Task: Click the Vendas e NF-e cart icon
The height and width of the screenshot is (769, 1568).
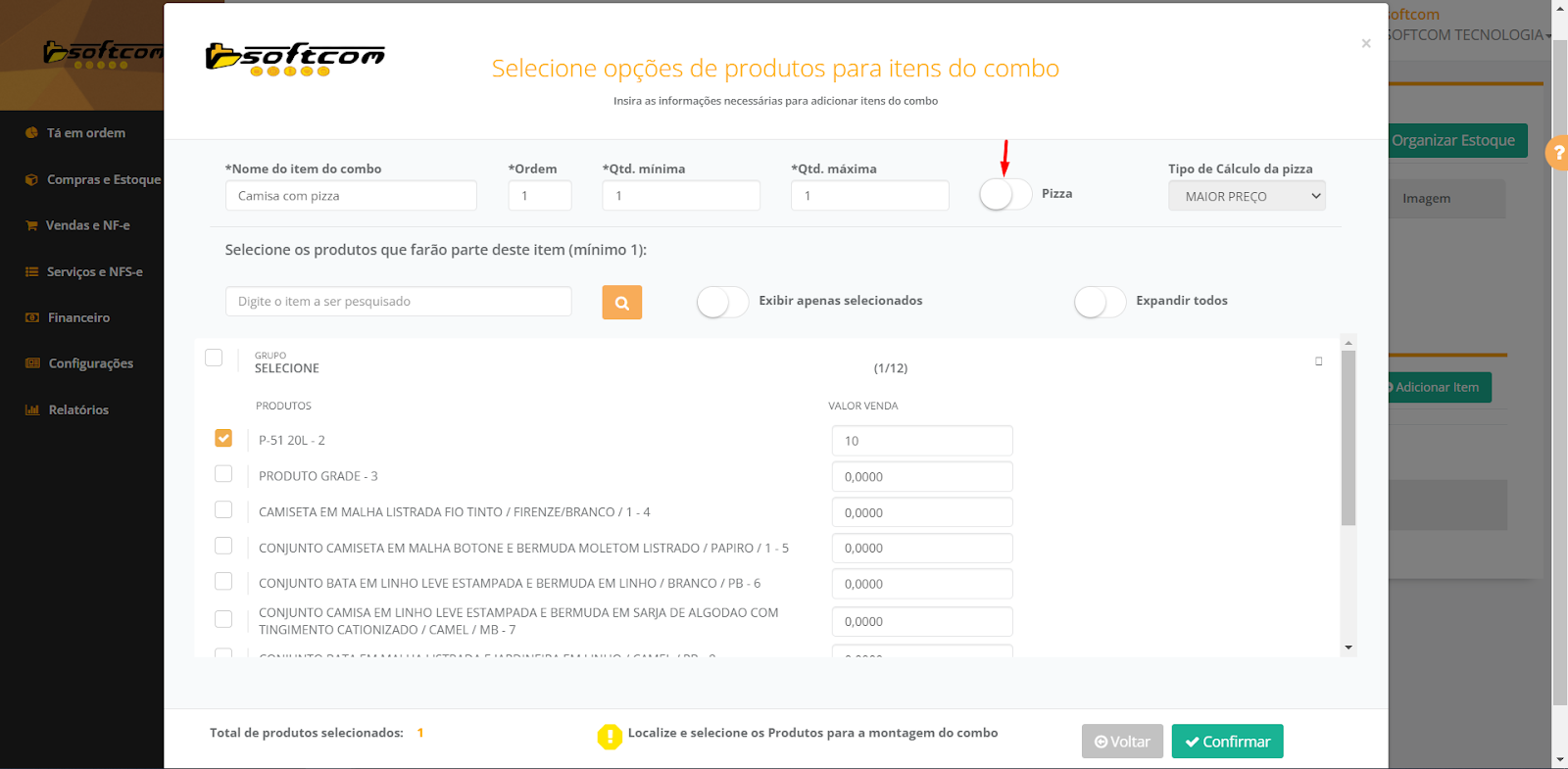Action: [x=31, y=225]
